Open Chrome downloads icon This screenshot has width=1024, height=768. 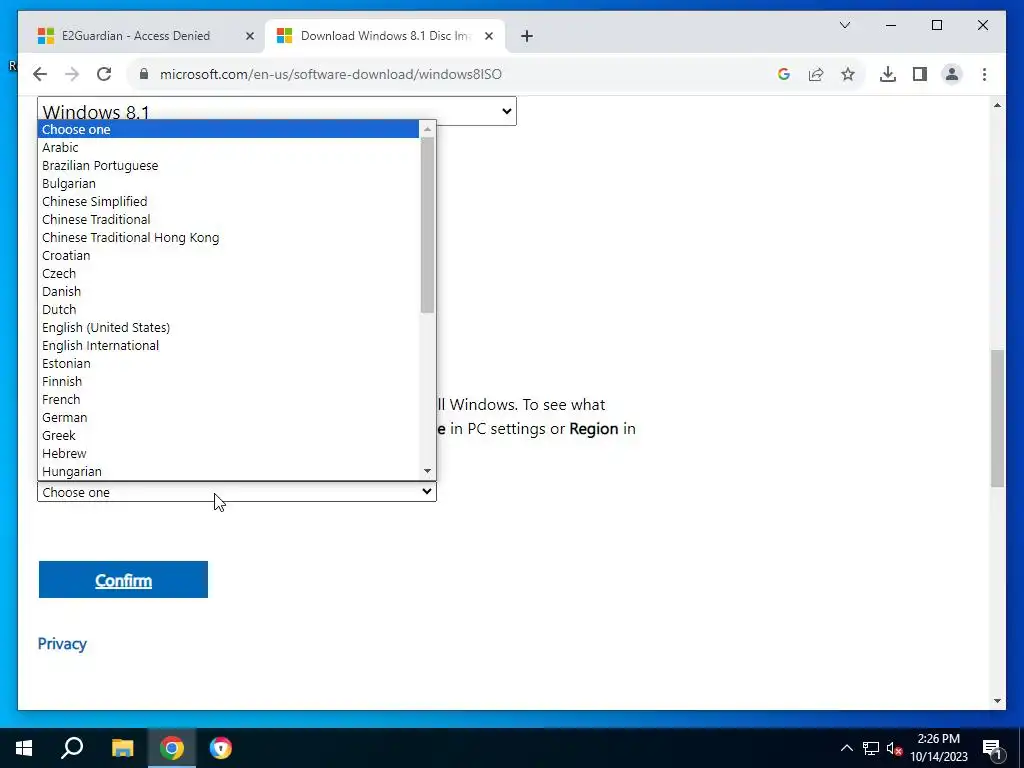pos(888,74)
